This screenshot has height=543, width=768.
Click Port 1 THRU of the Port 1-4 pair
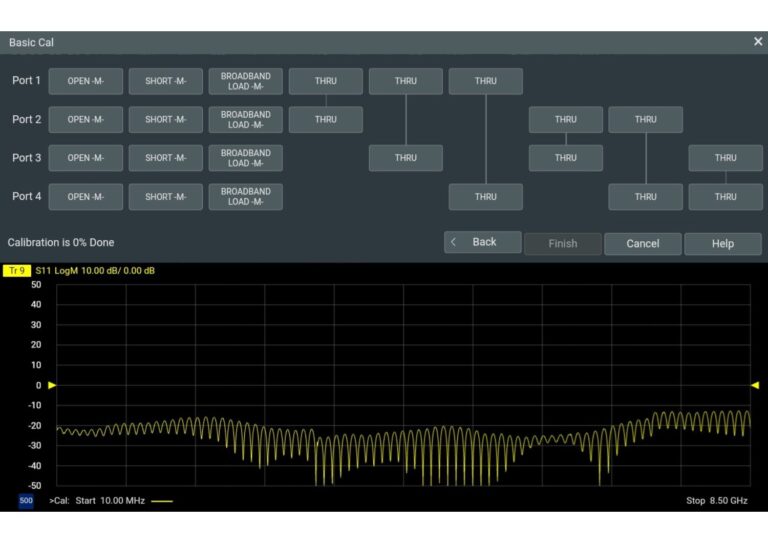point(485,81)
